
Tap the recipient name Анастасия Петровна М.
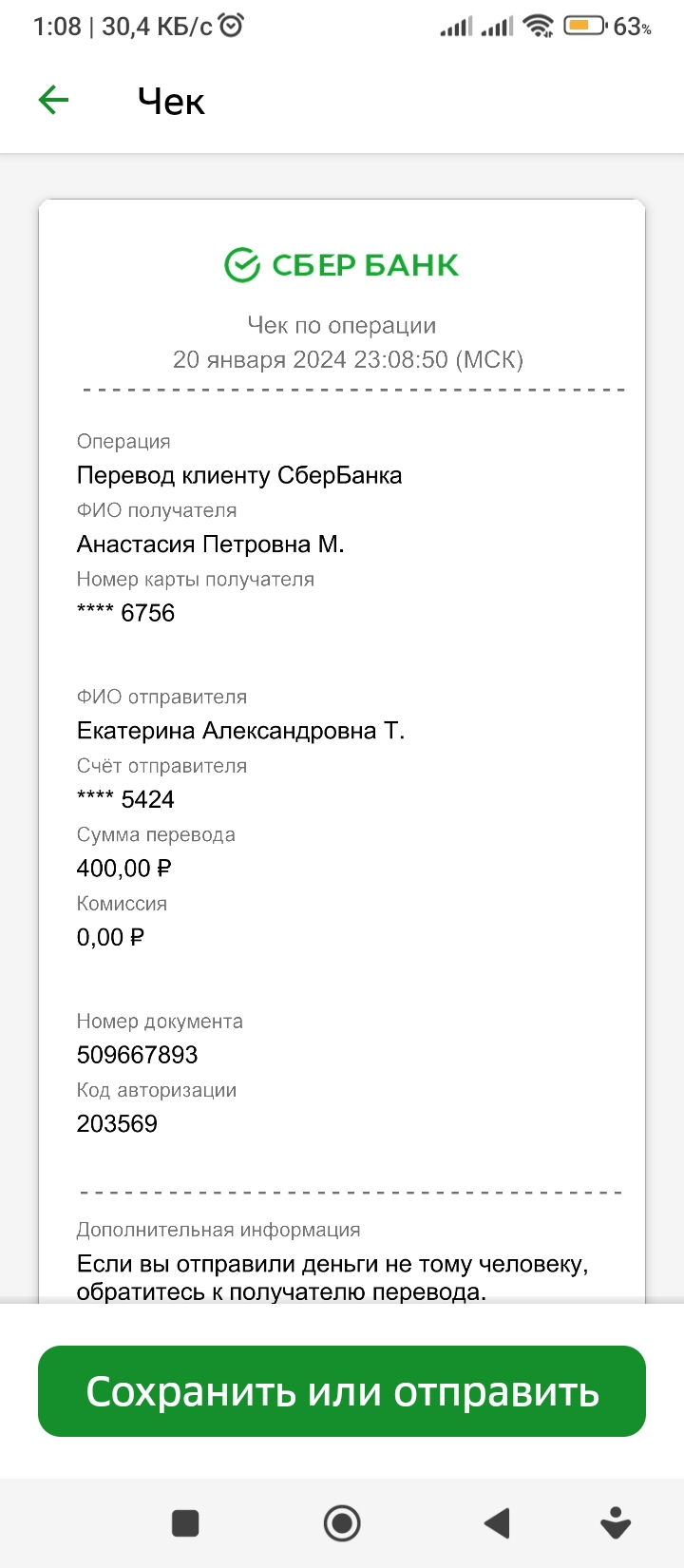click(x=211, y=544)
